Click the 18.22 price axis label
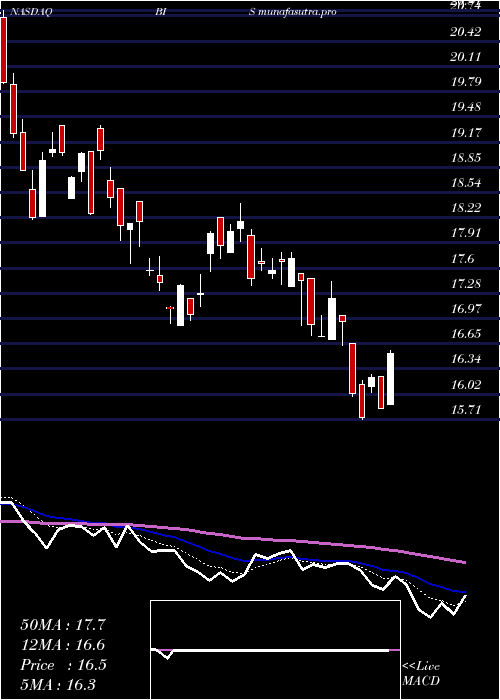This screenshot has height=700, width=500. pyautogui.click(x=466, y=208)
